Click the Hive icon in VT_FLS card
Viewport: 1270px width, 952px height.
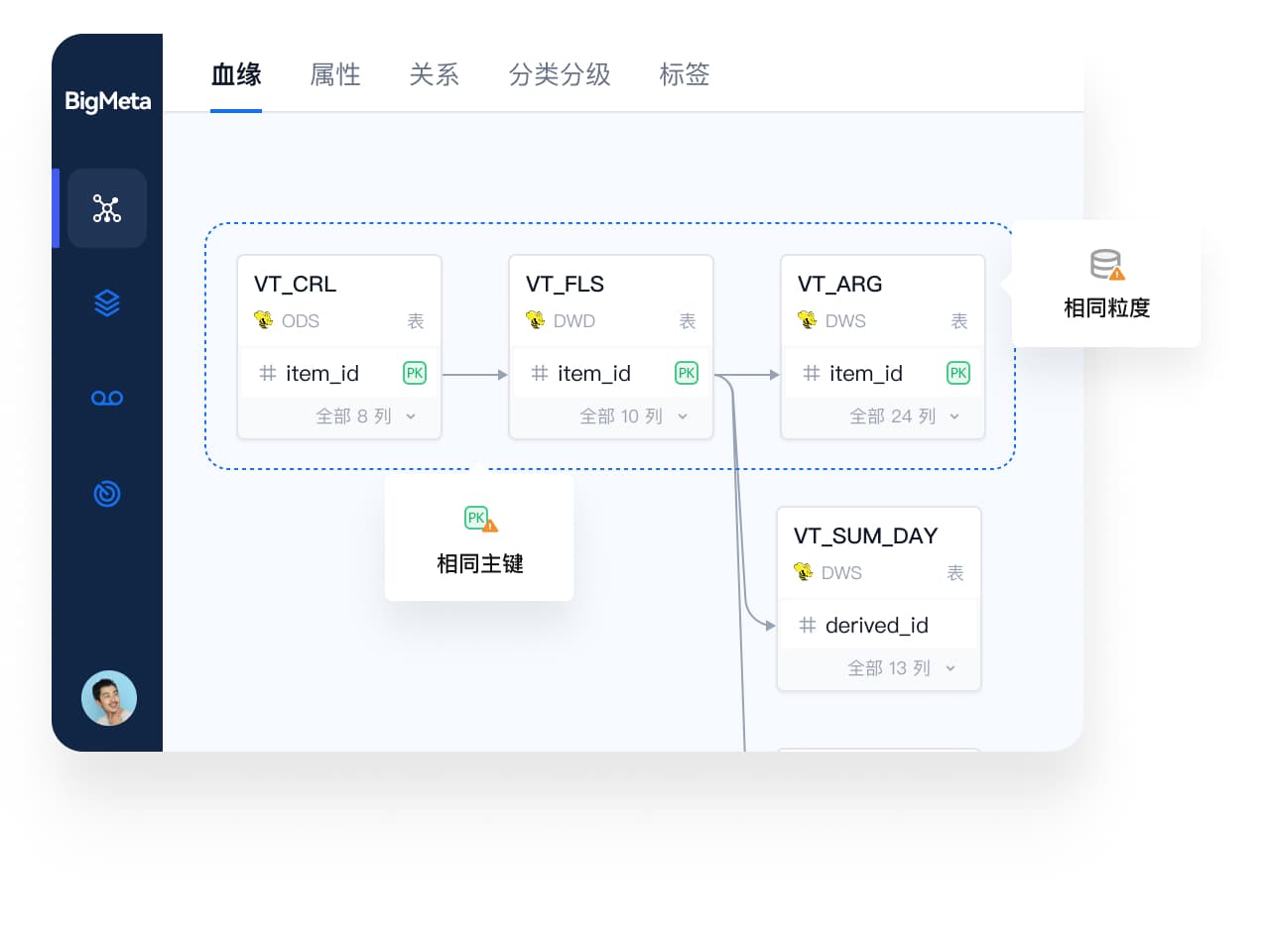coord(536,319)
